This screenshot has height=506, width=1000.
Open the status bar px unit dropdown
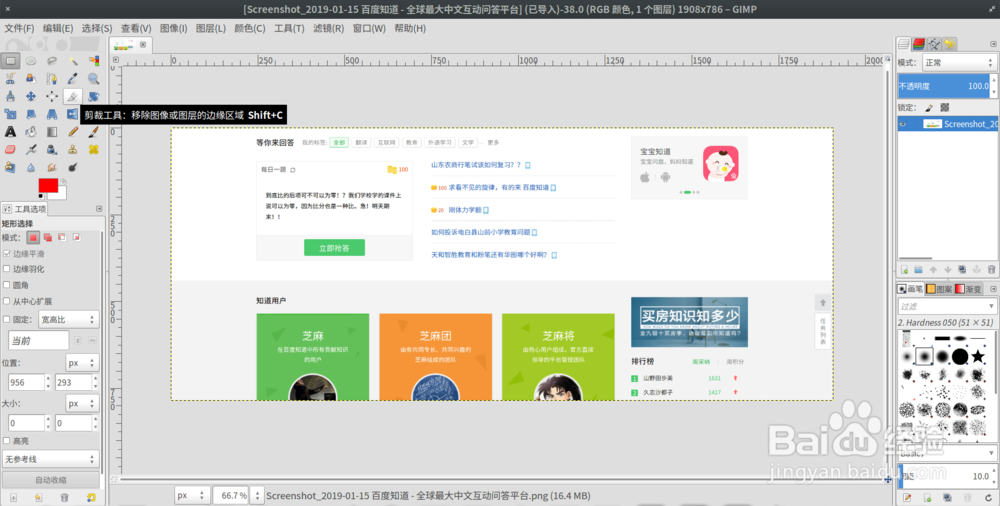pos(191,495)
